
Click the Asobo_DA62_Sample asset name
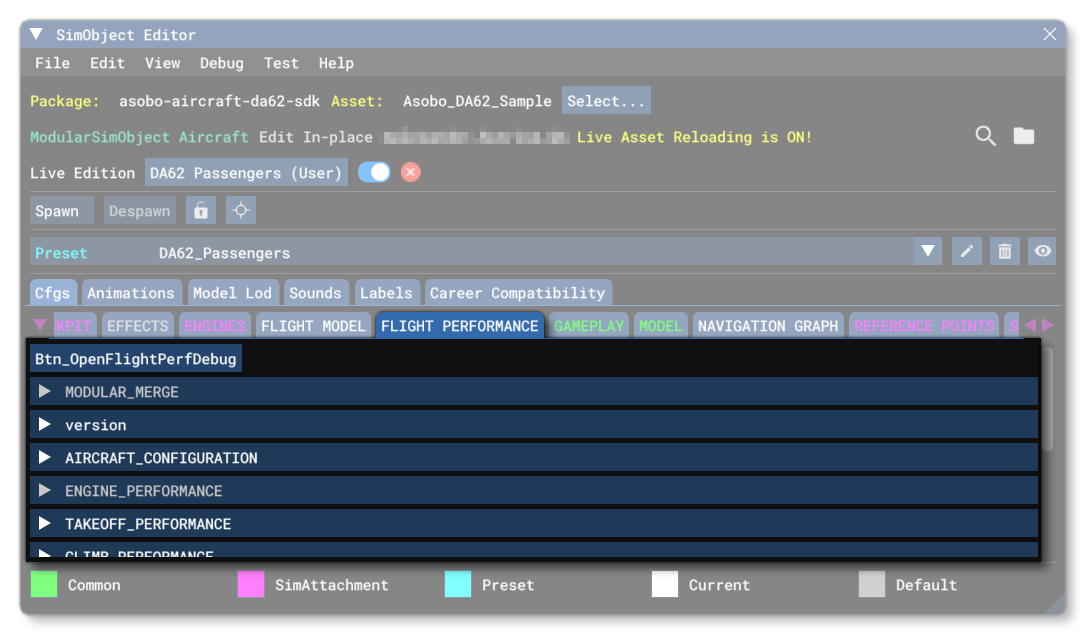click(x=477, y=101)
